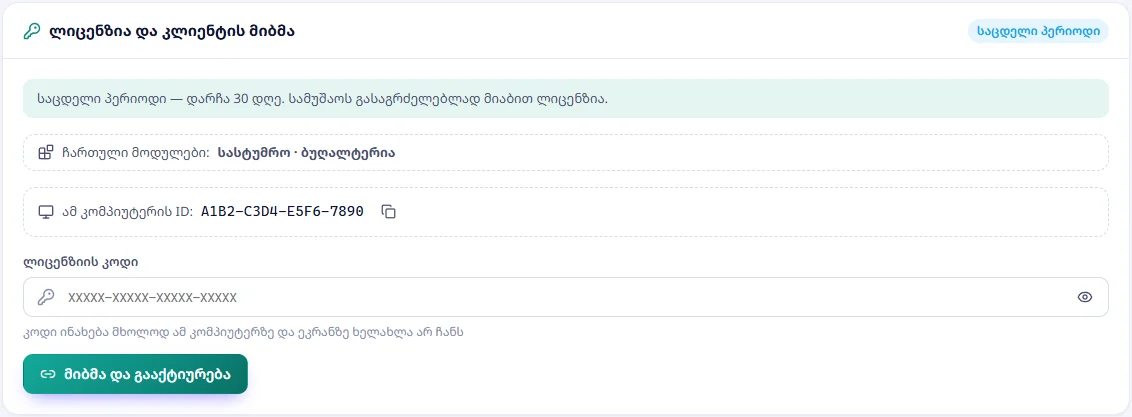Focus the XXXXX-XXXXX license code input
The image size is (1132, 417).
[x=566, y=297]
